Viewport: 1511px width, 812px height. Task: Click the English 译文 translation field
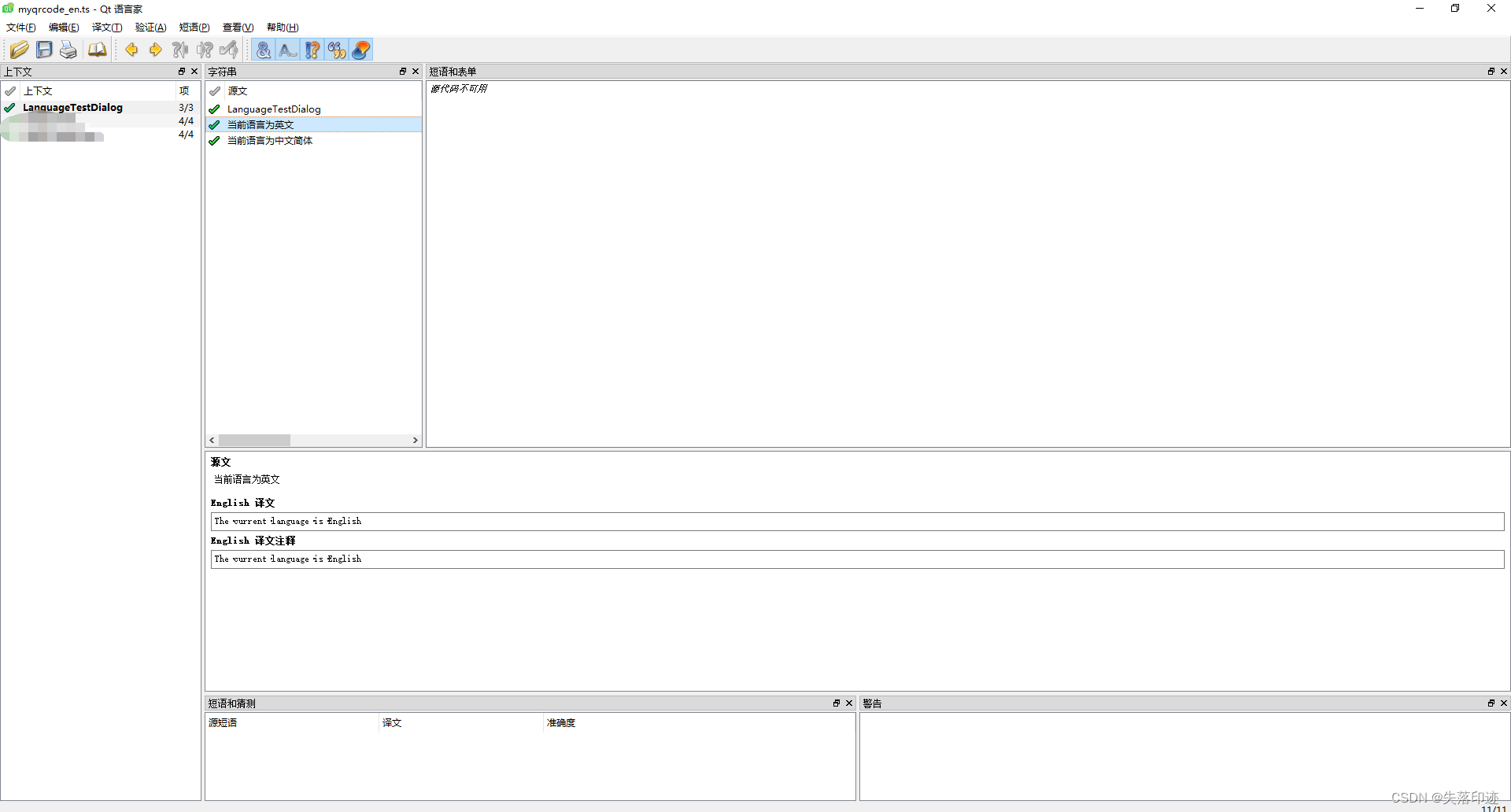point(857,522)
